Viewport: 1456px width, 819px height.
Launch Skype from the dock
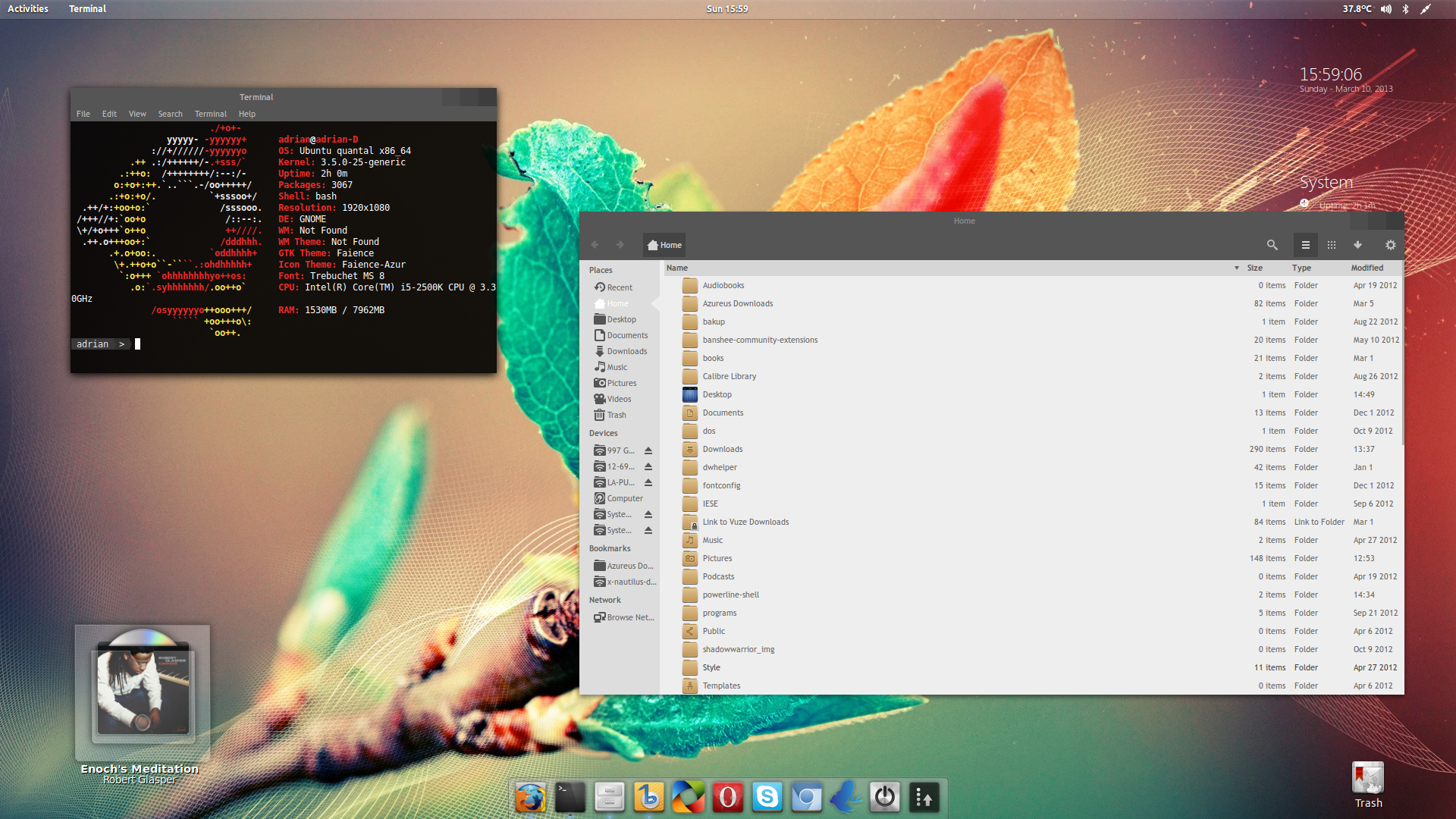point(767,798)
